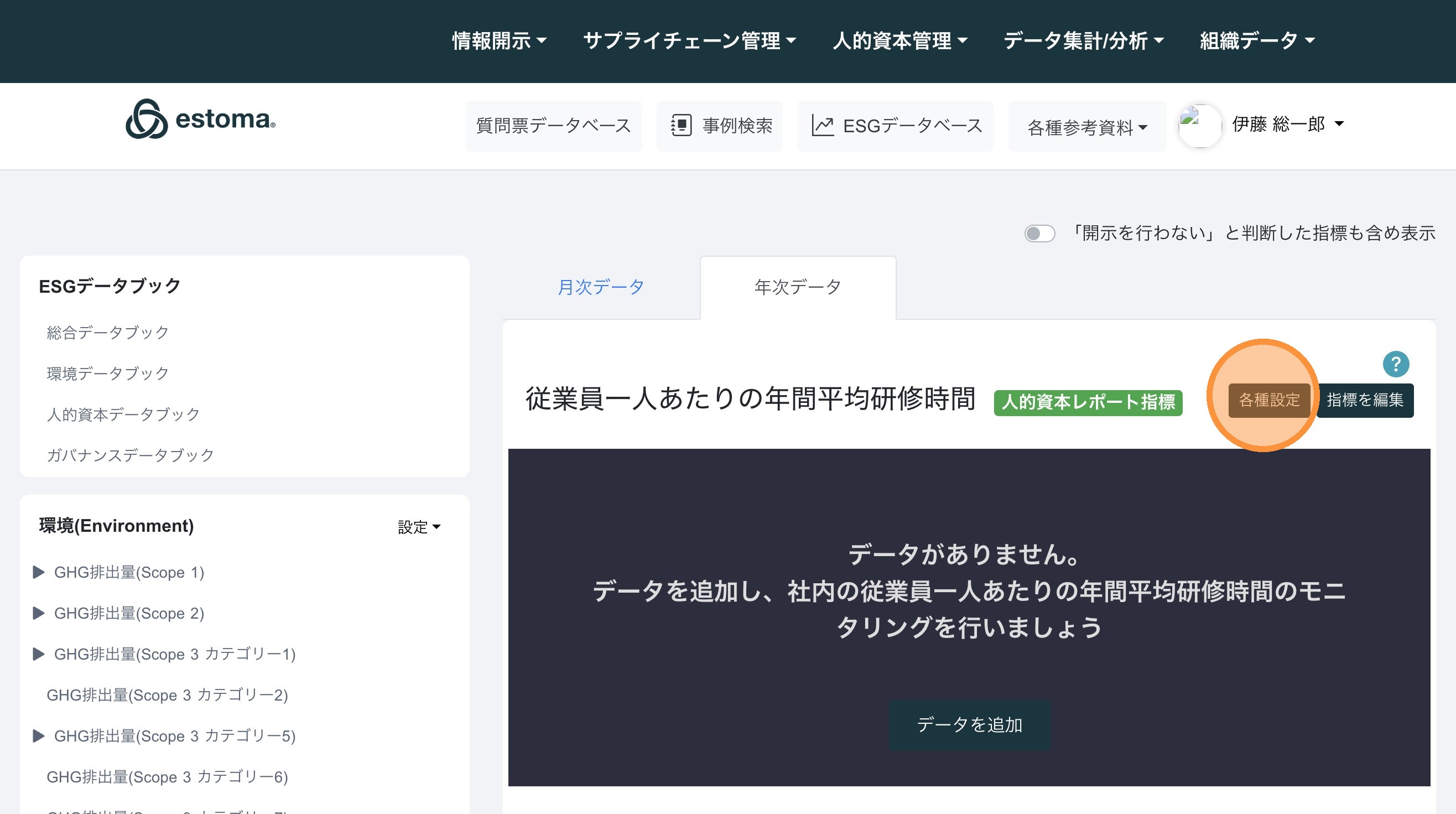Expand GHG排出量(Scope 2) tree arrow

tap(38, 613)
